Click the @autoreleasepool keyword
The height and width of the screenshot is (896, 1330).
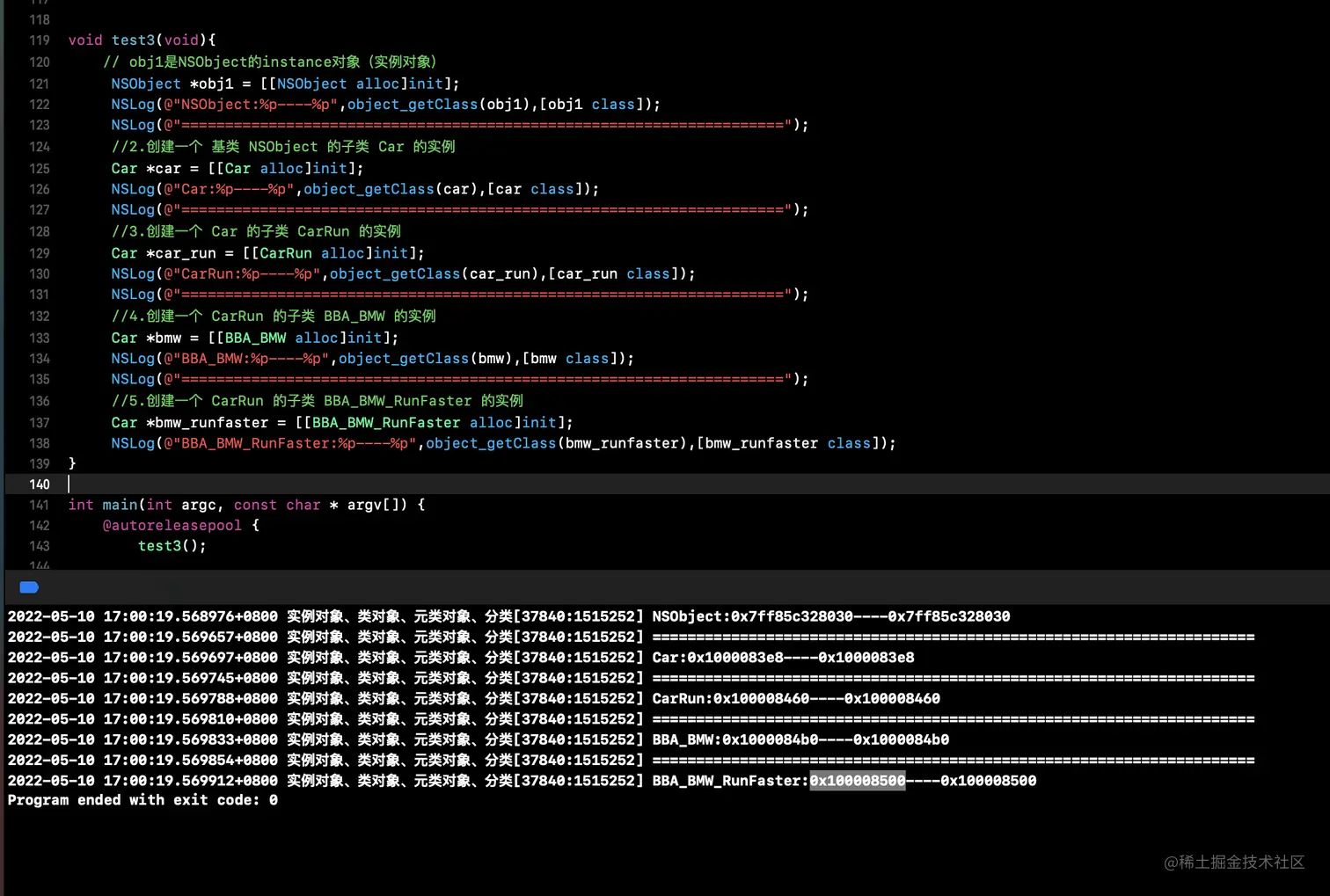tap(172, 526)
